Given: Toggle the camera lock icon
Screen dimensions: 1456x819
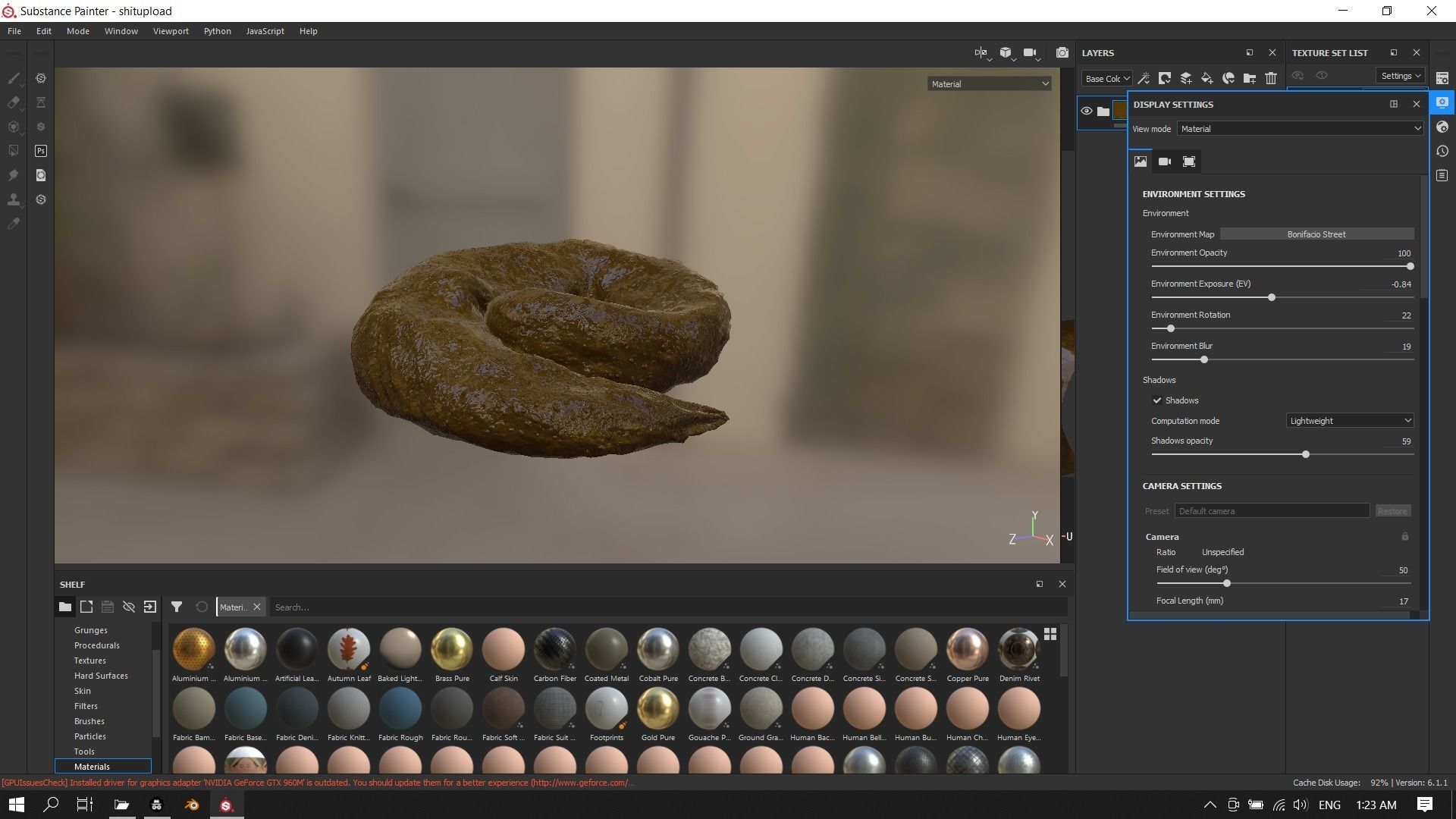Looking at the screenshot, I should [1404, 536].
